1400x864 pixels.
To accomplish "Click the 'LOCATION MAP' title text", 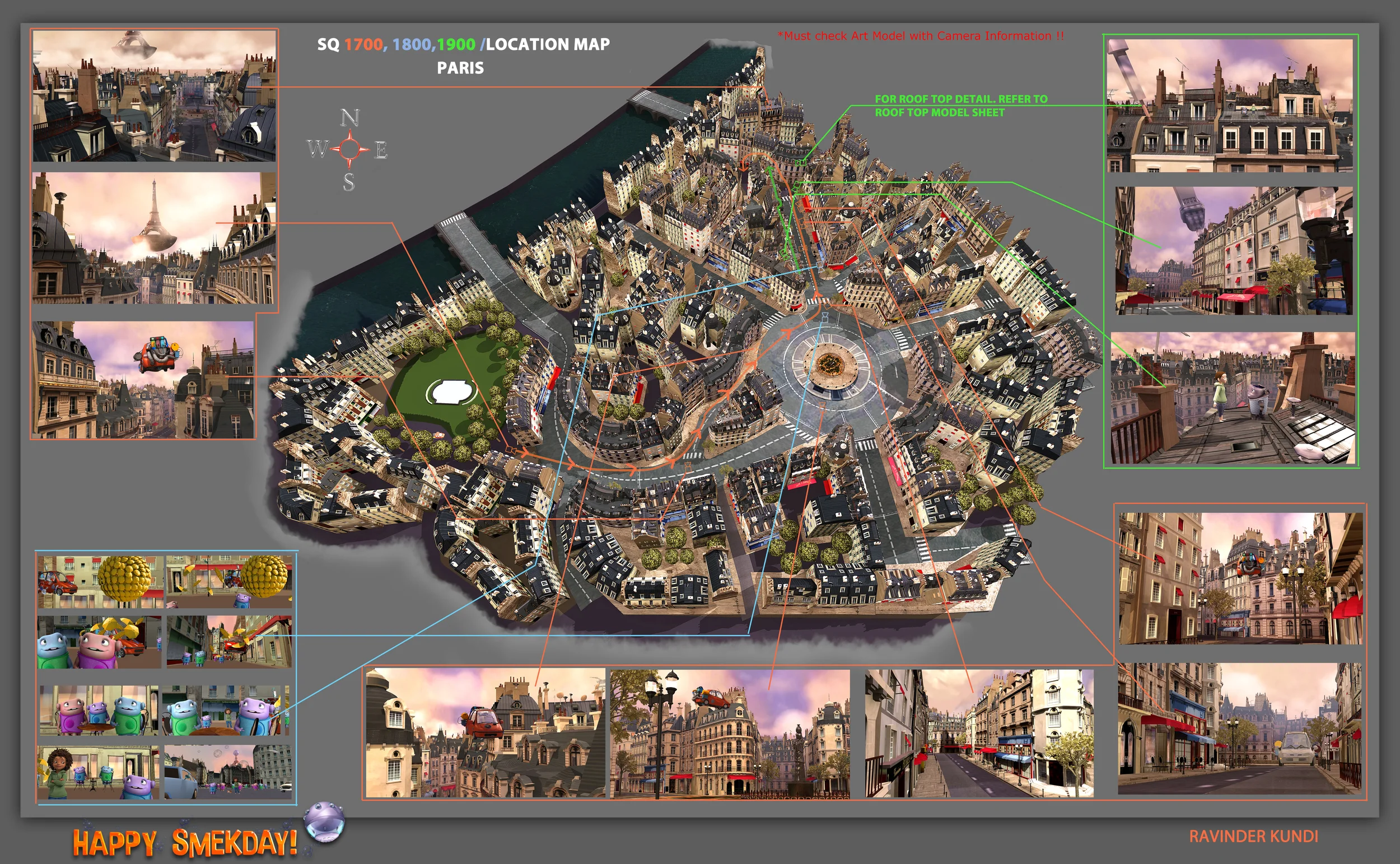I will 548,44.
